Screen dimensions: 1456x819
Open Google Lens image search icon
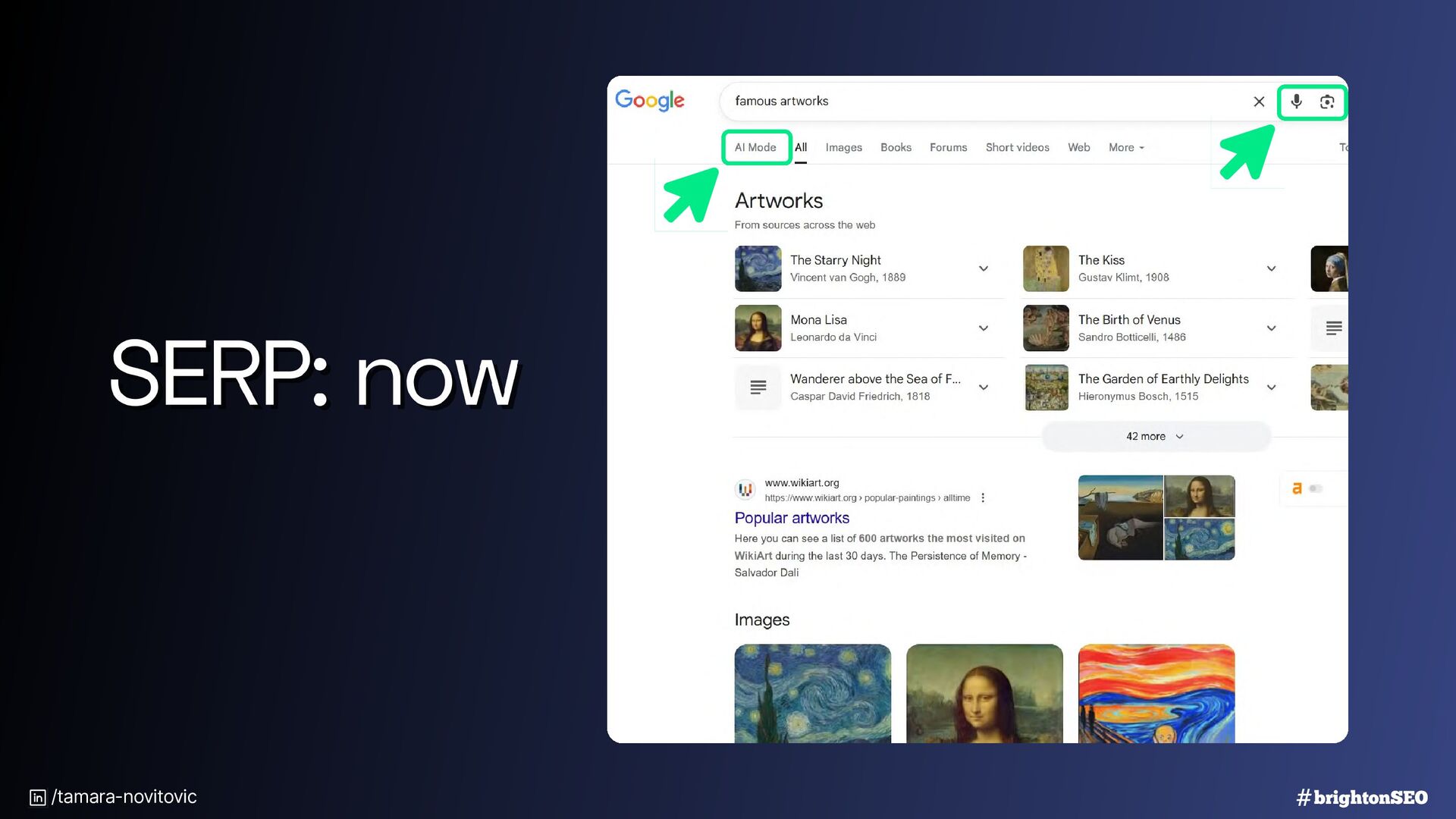click(1327, 102)
